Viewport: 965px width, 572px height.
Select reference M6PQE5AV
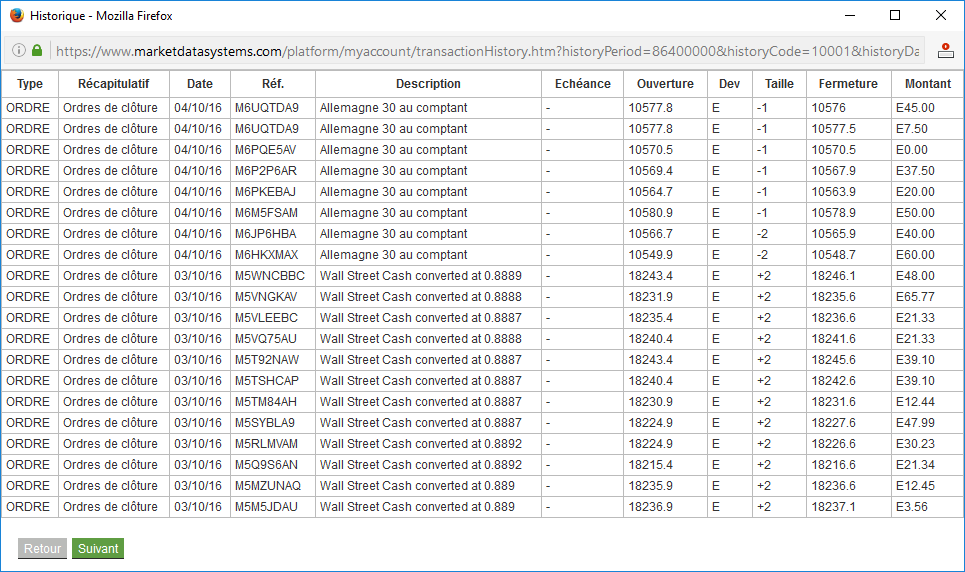(x=265, y=150)
